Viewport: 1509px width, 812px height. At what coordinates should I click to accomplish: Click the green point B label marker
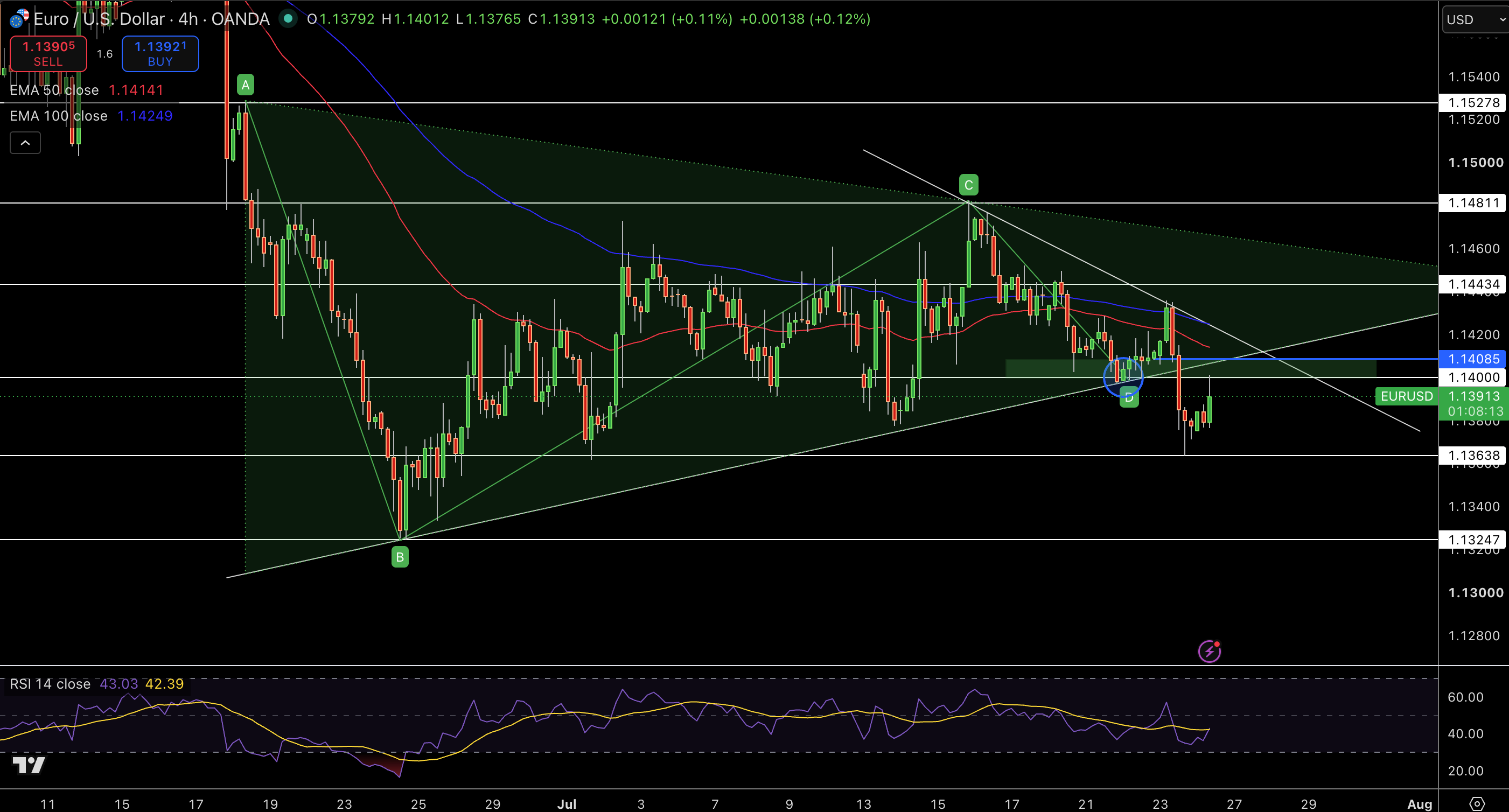[x=400, y=557]
